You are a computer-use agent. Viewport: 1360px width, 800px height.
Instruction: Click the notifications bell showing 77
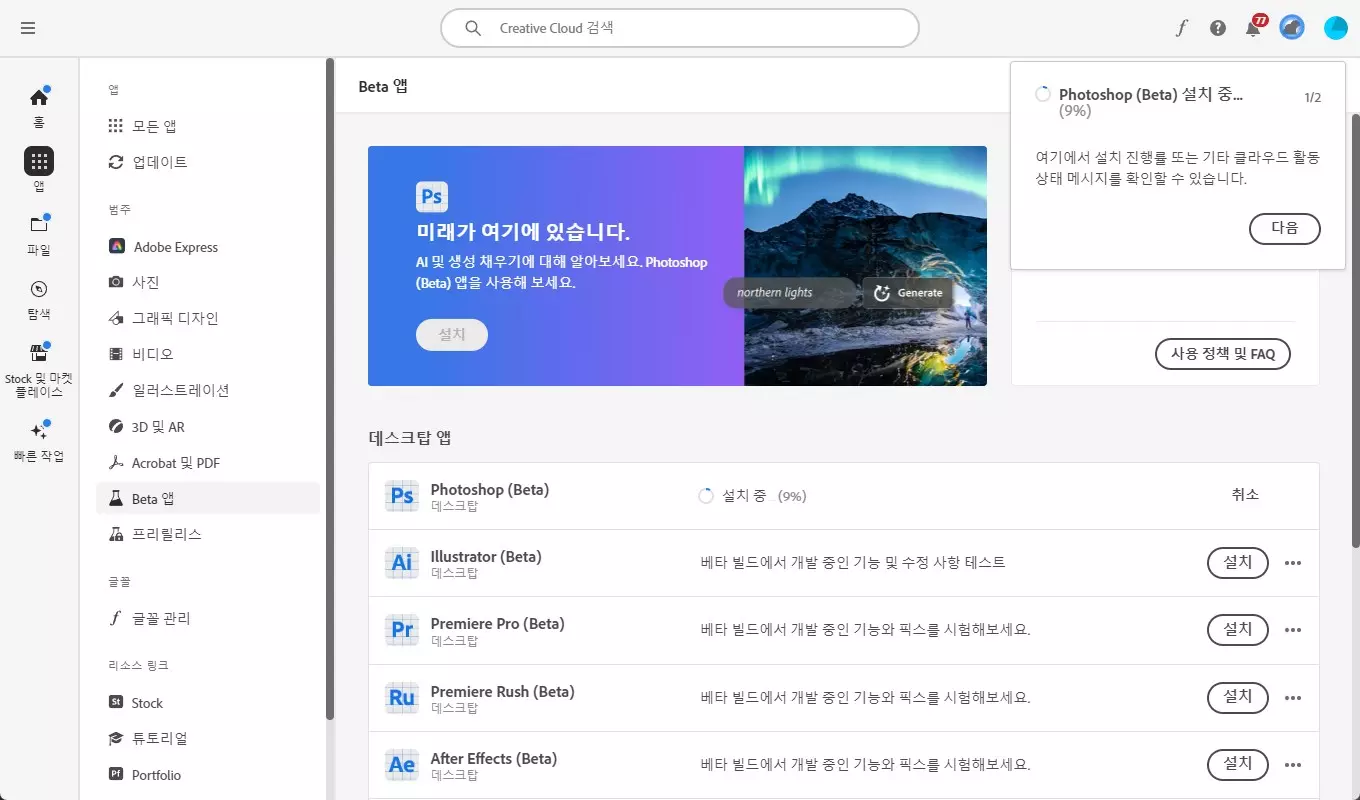tap(1252, 28)
